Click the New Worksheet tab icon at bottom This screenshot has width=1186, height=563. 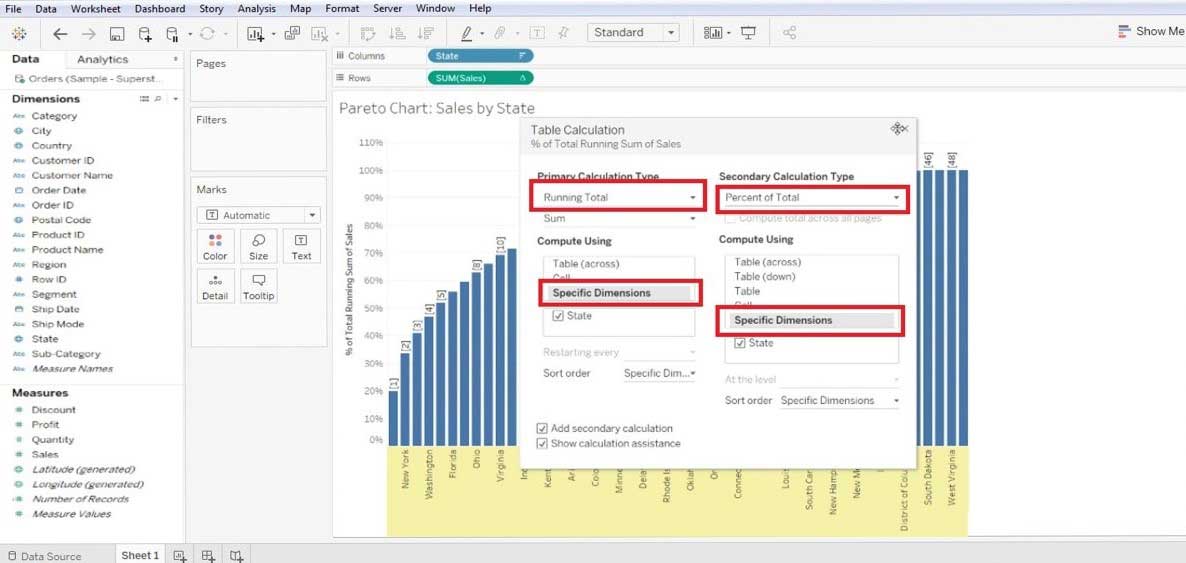(180, 556)
